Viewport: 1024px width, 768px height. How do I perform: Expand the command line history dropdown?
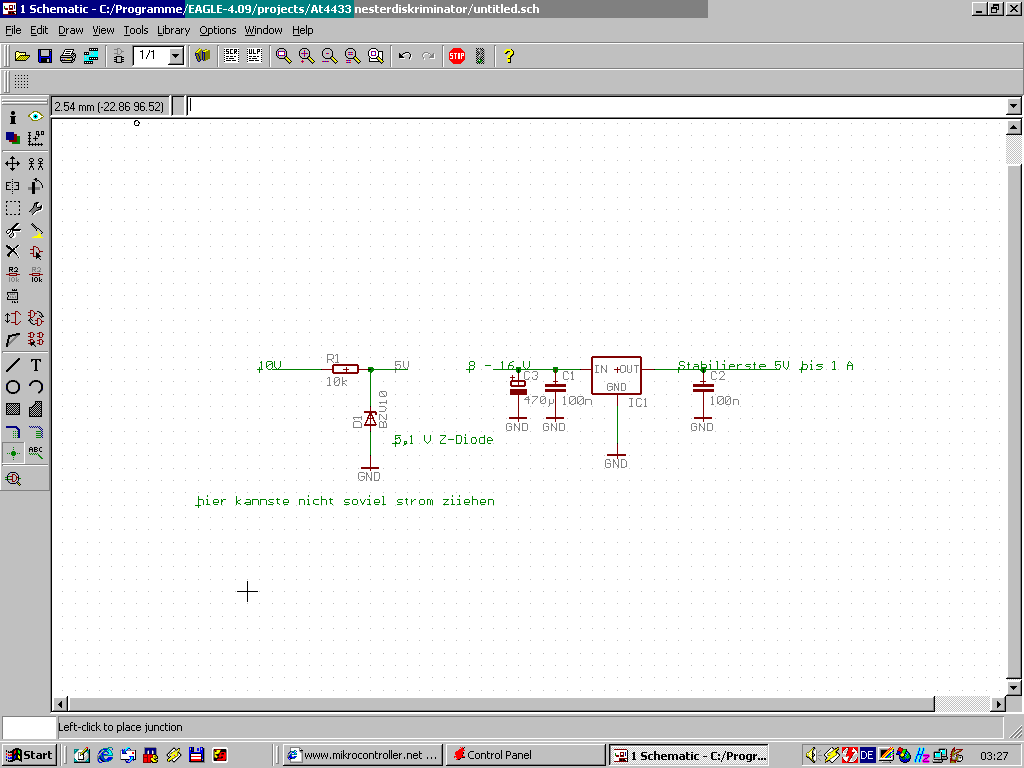(1014, 106)
